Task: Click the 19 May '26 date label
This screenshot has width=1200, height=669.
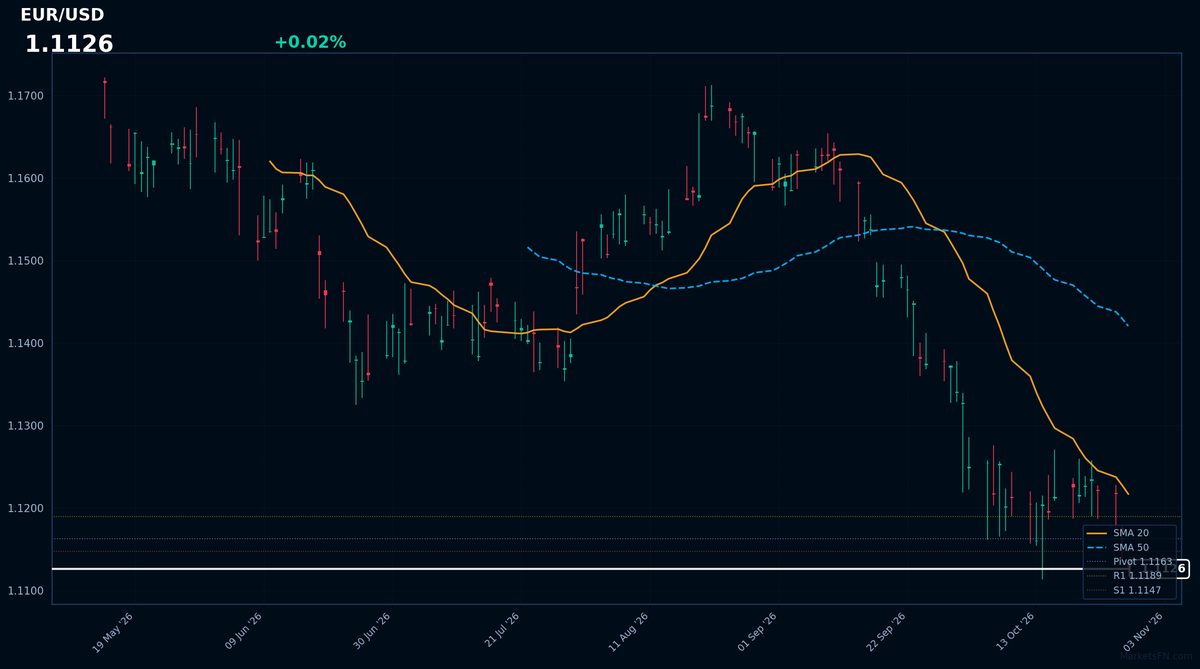Action: click(113, 632)
